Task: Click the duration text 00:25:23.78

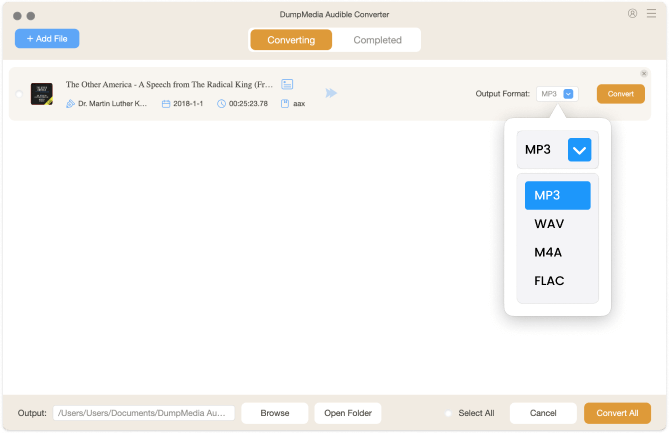Action: 248,104
